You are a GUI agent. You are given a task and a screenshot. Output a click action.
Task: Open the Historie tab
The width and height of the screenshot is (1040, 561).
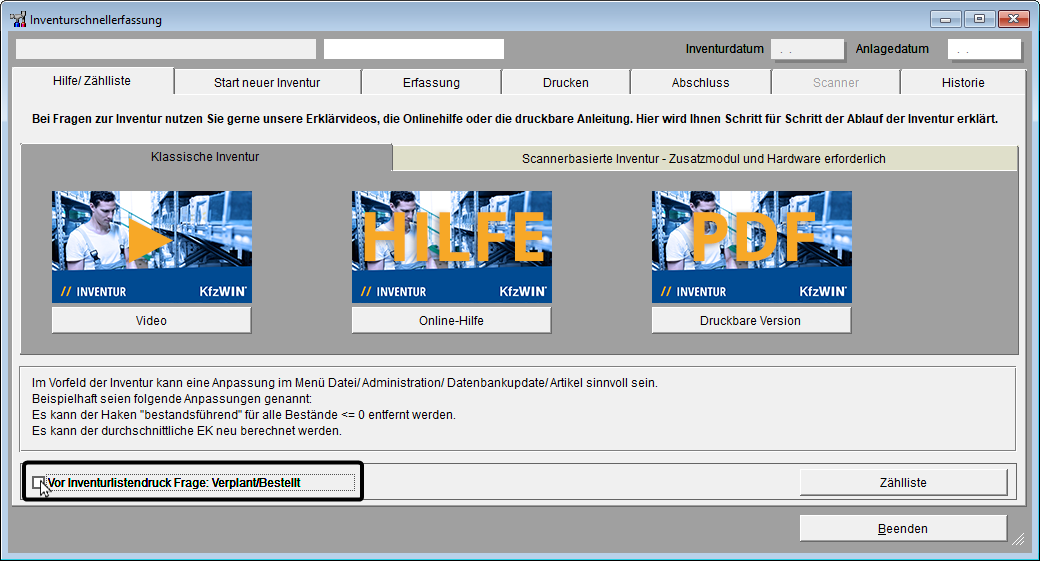[963, 83]
